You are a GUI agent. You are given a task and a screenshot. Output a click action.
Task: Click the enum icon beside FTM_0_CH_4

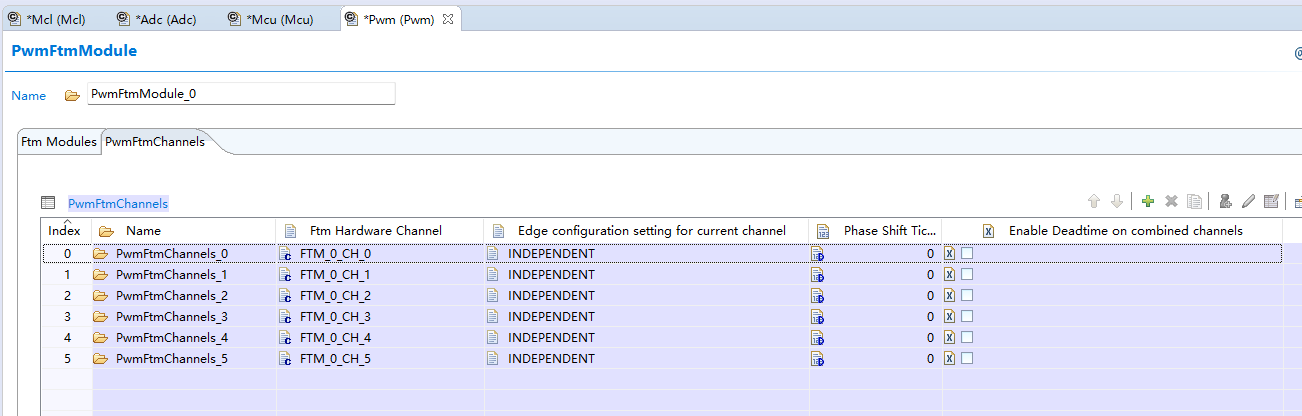tap(285, 338)
